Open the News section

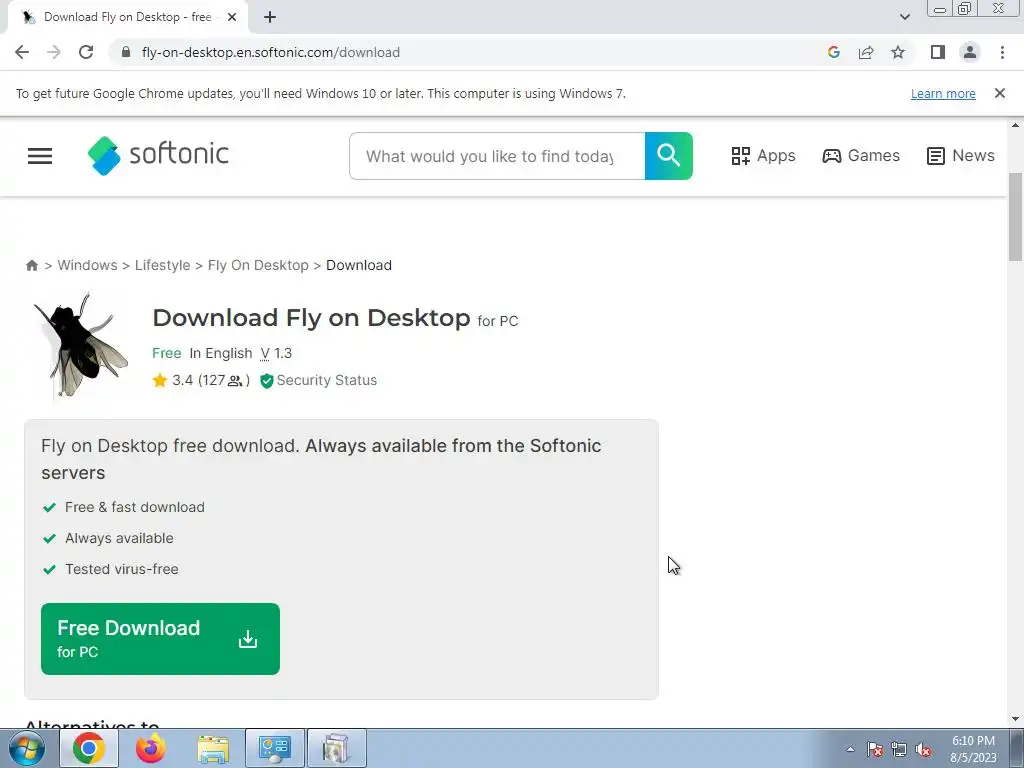961,155
